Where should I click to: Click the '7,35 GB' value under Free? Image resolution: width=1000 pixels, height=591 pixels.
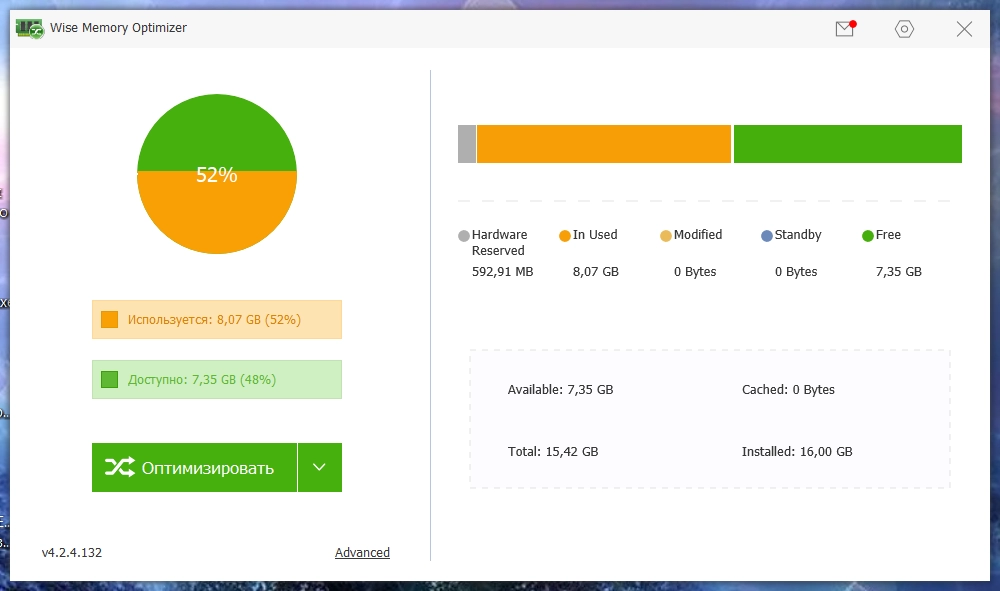point(899,272)
